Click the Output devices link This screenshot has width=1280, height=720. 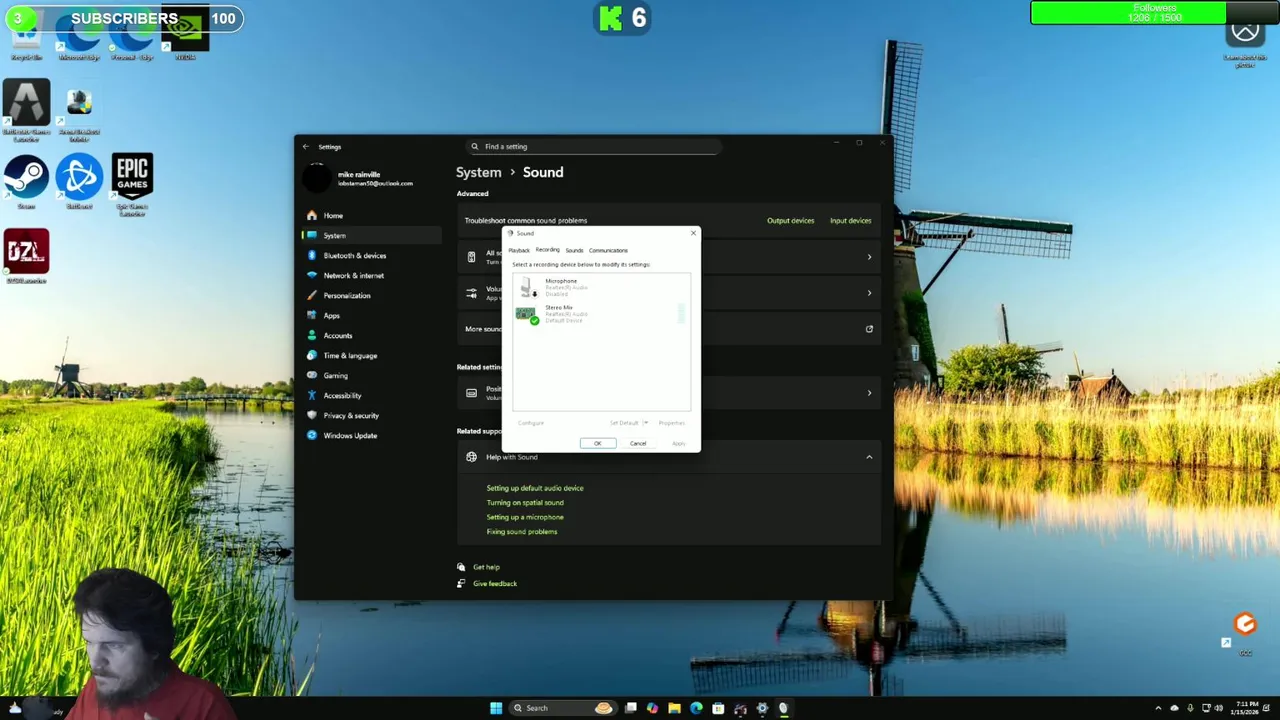[x=790, y=220]
